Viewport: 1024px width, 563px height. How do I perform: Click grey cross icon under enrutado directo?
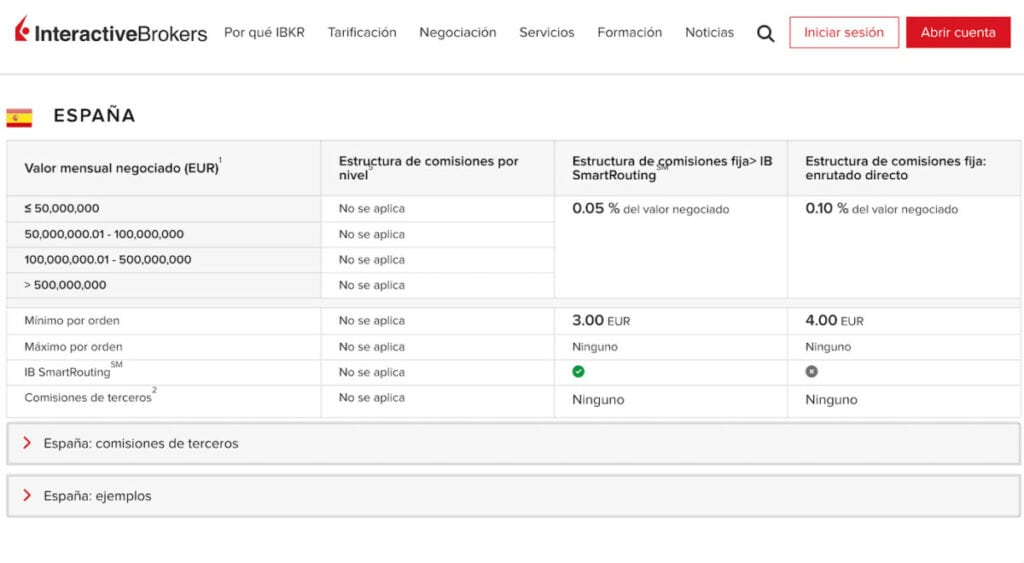(x=812, y=372)
